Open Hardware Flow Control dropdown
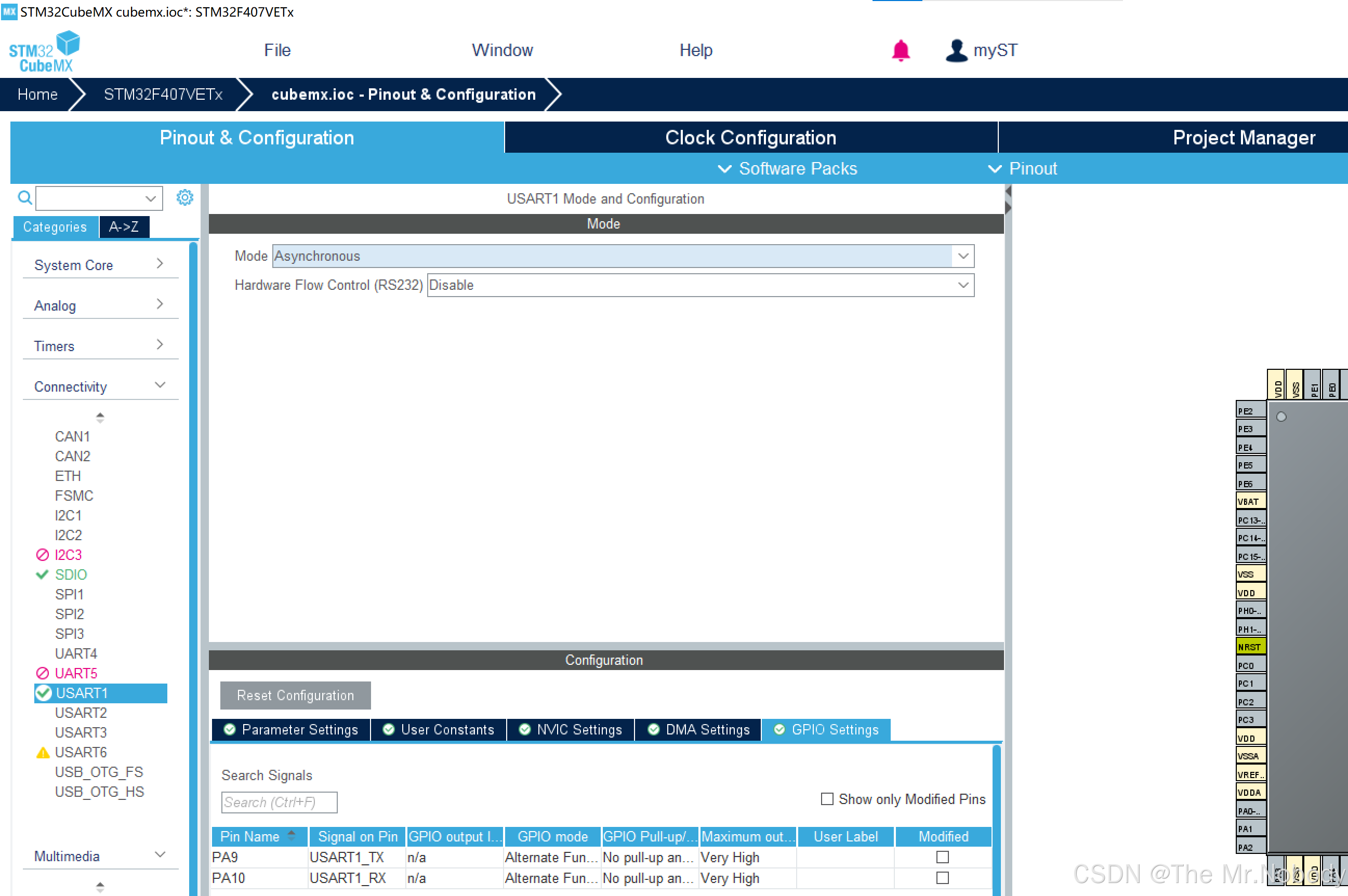This screenshot has width=1348, height=896. (x=963, y=285)
